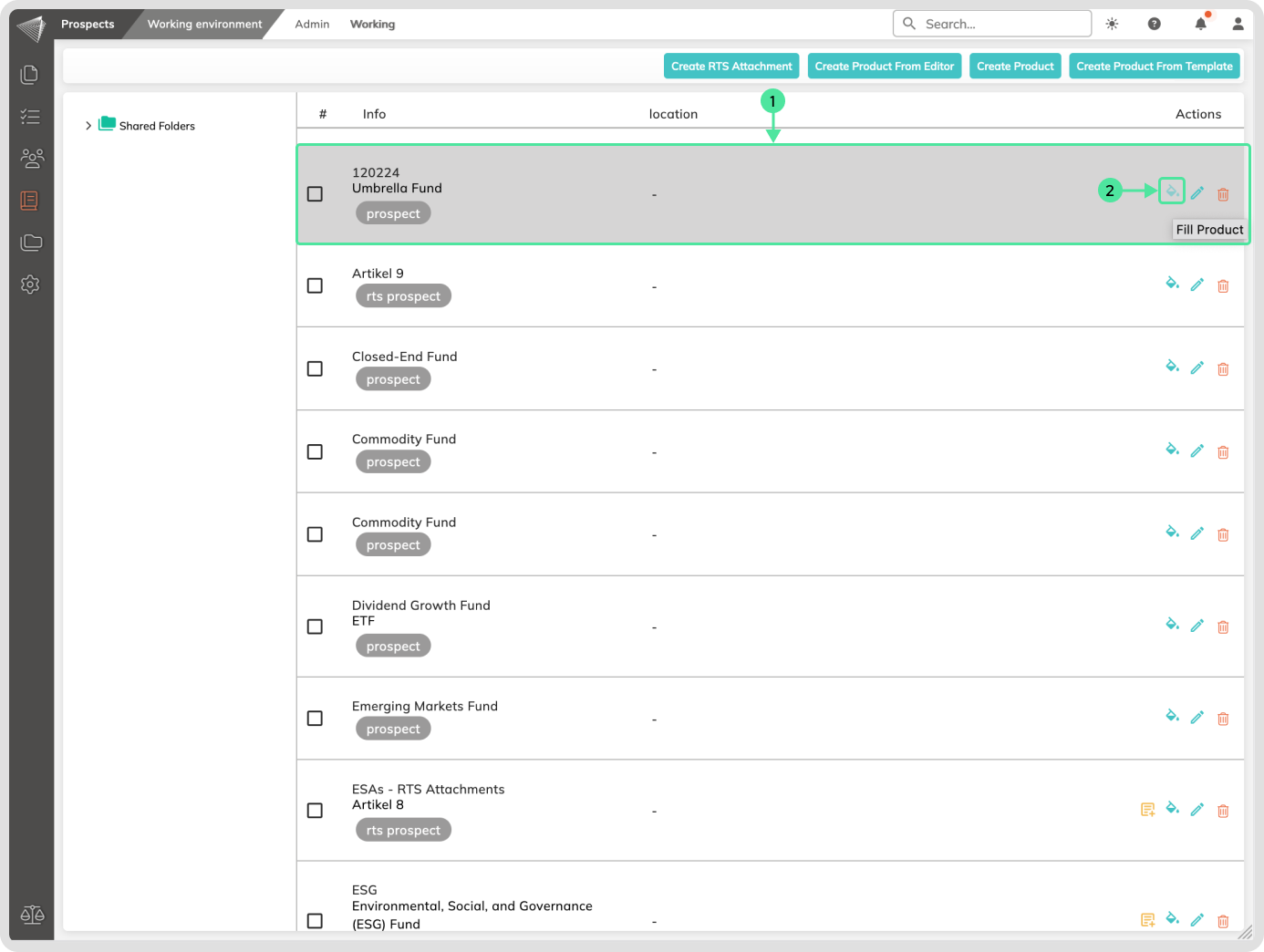Switch to the Prospects tab

pos(88,24)
